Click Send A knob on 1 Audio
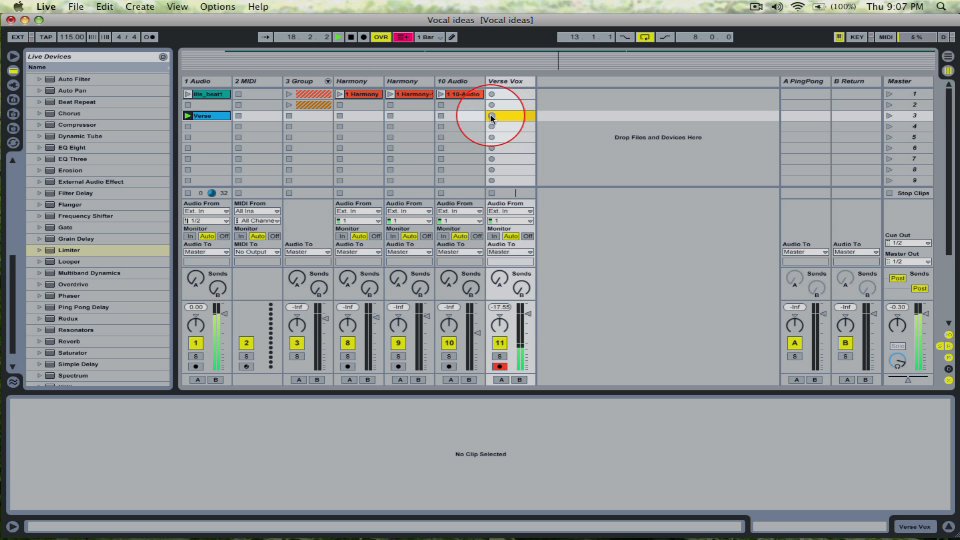Screen dimensions: 960x540 (x=195, y=279)
